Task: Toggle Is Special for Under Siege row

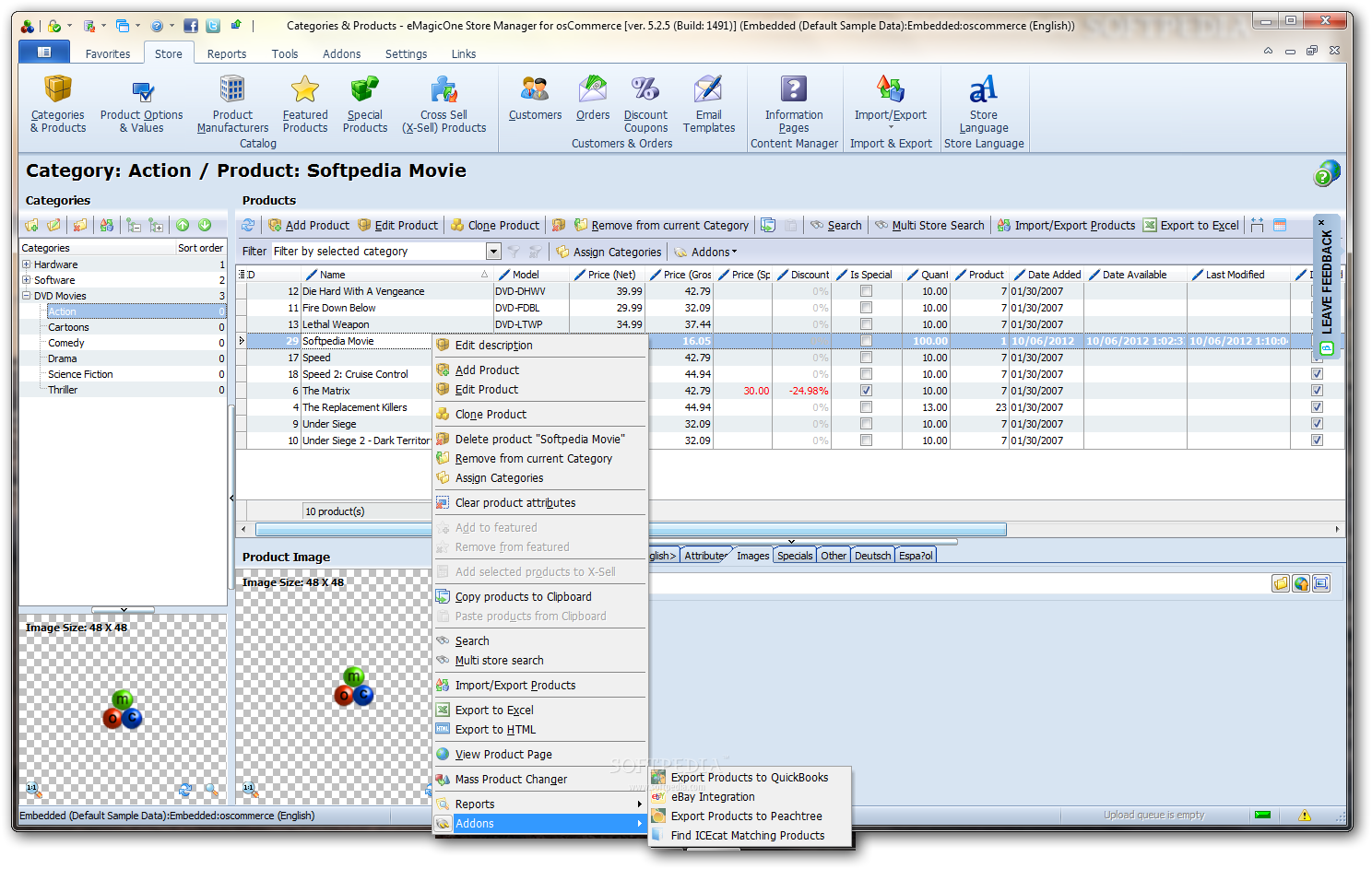Action: pyautogui.click(x=866, y=424)
